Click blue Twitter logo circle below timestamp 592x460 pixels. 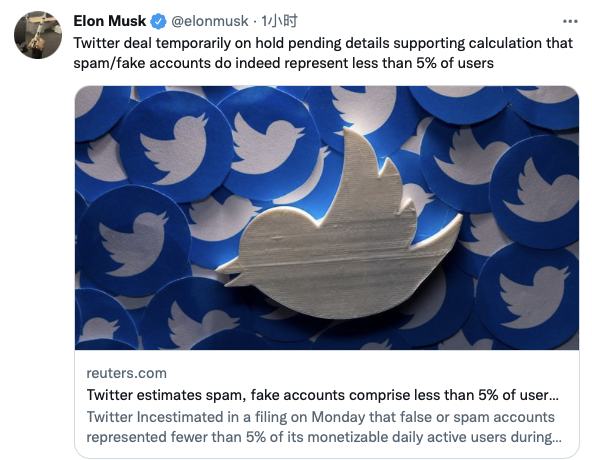pos(269,145)
